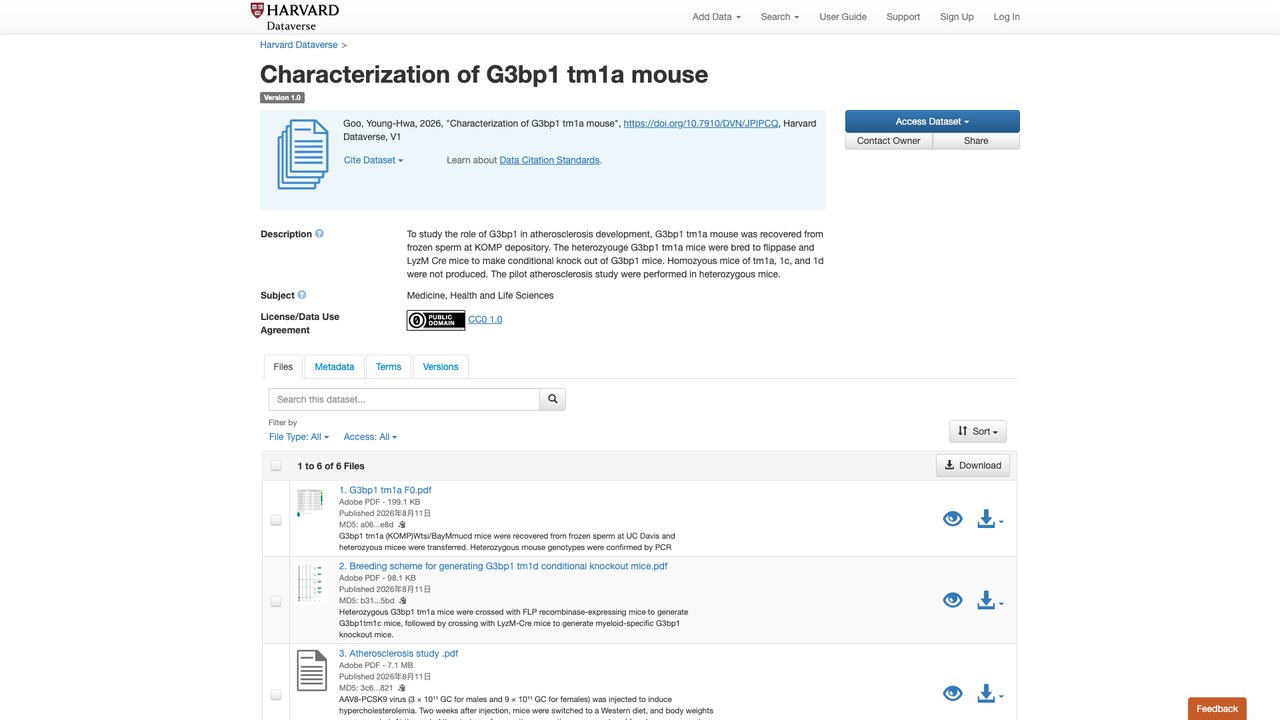Click the Harvard Dataverse logo
Screen dimensions: 1280x720
(295, 16)
